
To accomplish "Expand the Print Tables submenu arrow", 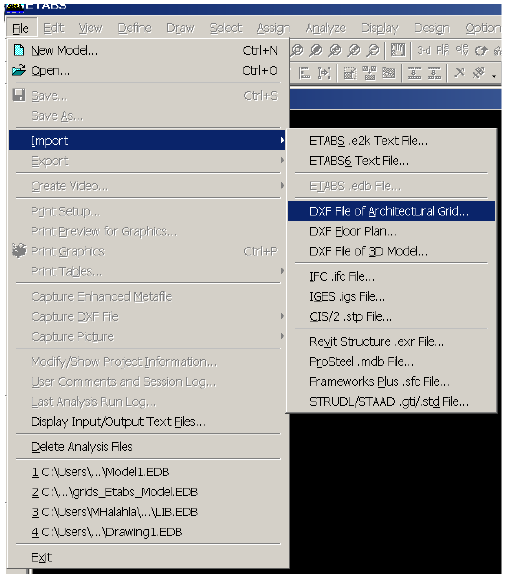I will point(282,271).
